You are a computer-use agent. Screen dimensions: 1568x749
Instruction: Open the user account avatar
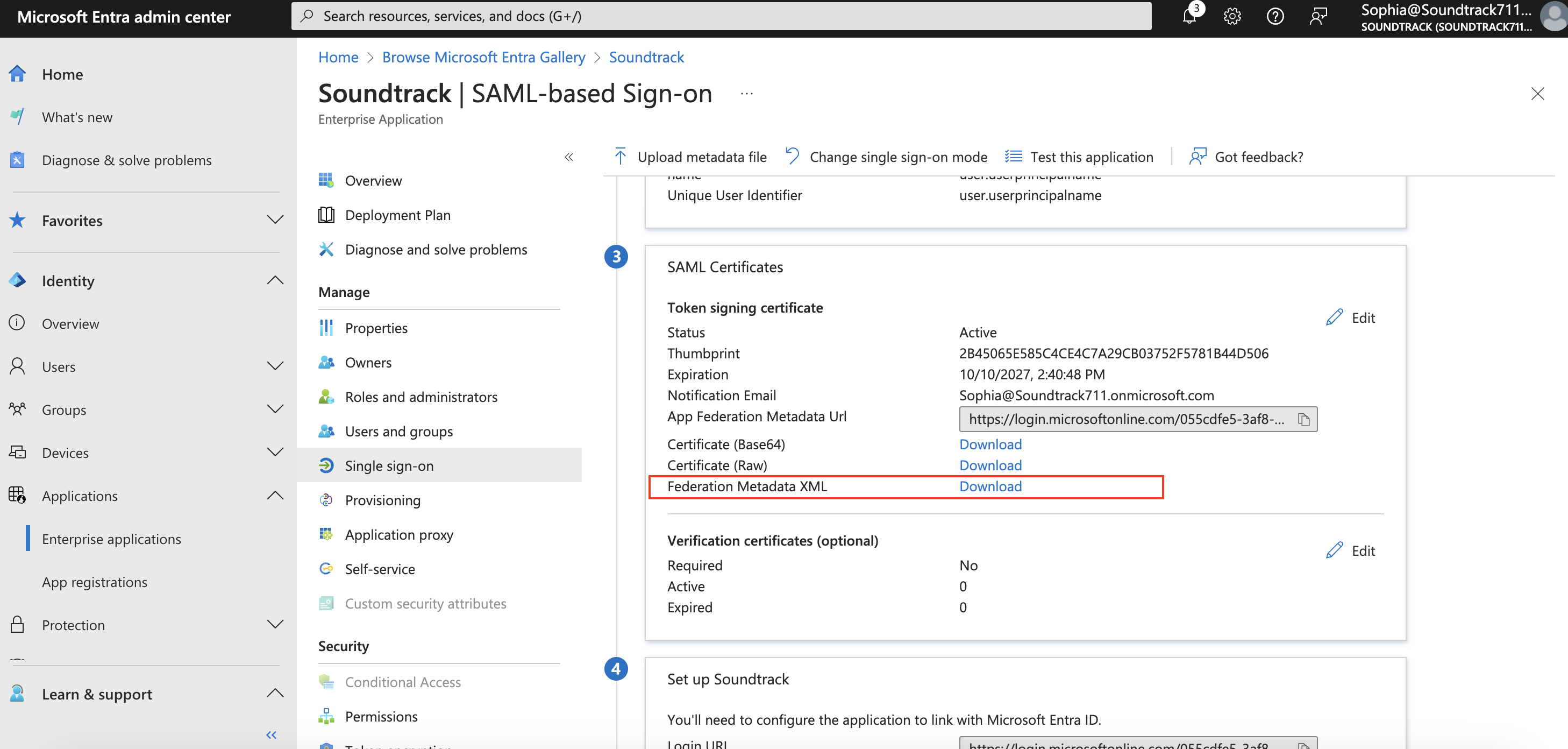pos(1553,17)
